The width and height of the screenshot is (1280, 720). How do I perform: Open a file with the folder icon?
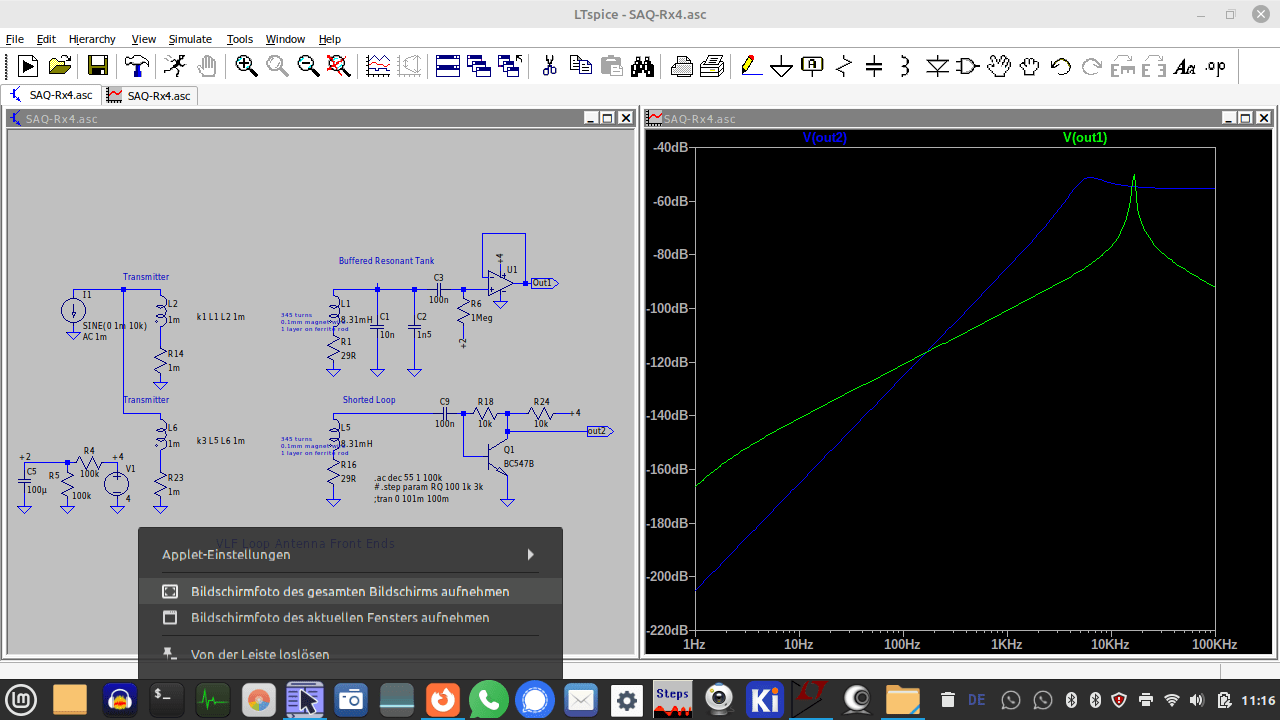[x=60, y=66]
